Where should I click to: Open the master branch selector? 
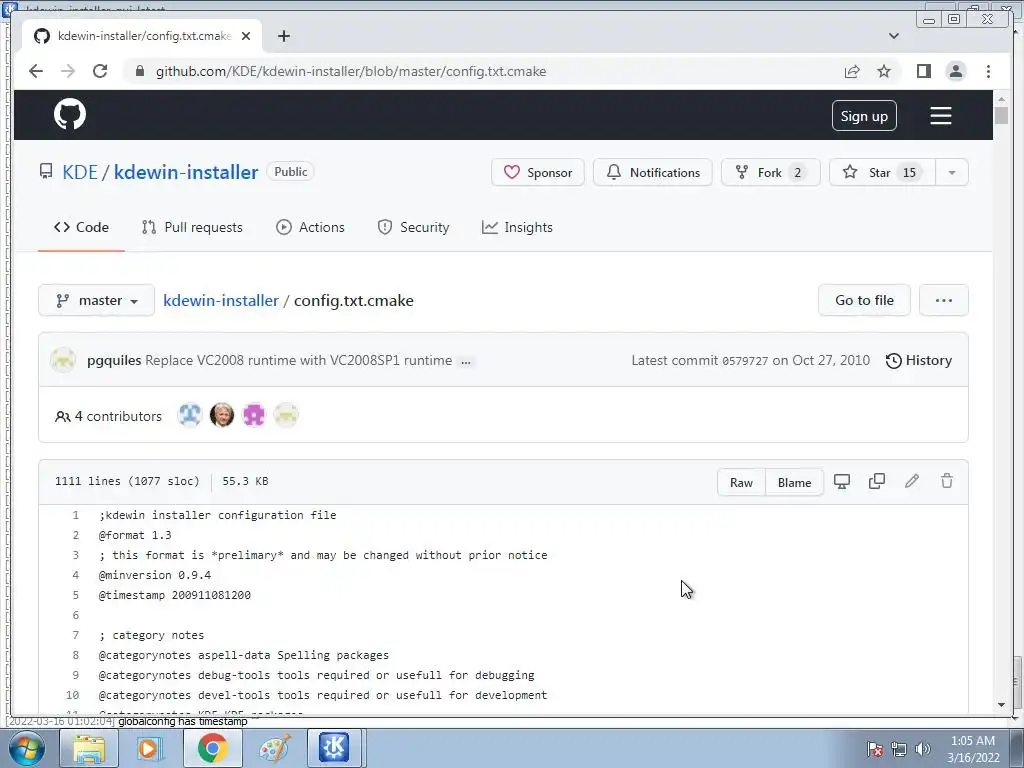97,300
